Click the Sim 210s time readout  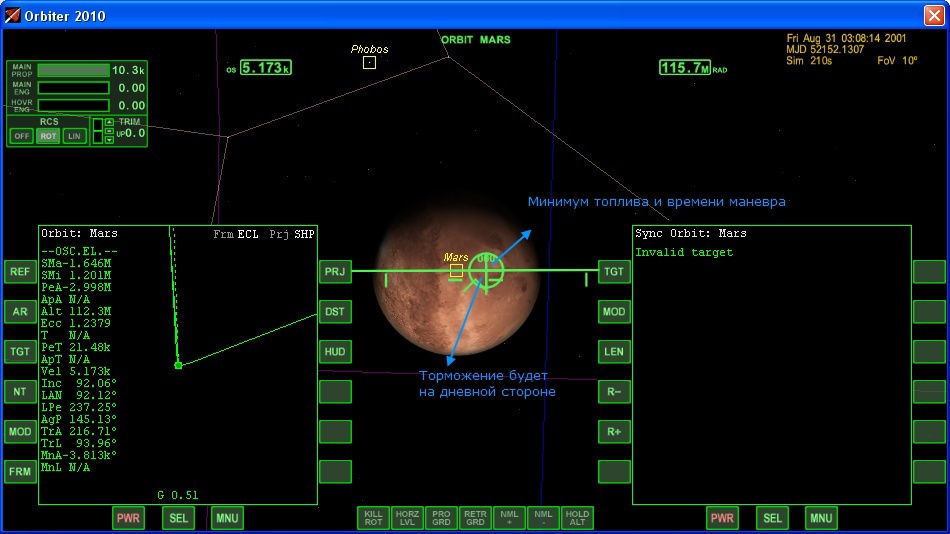(809, 61)
